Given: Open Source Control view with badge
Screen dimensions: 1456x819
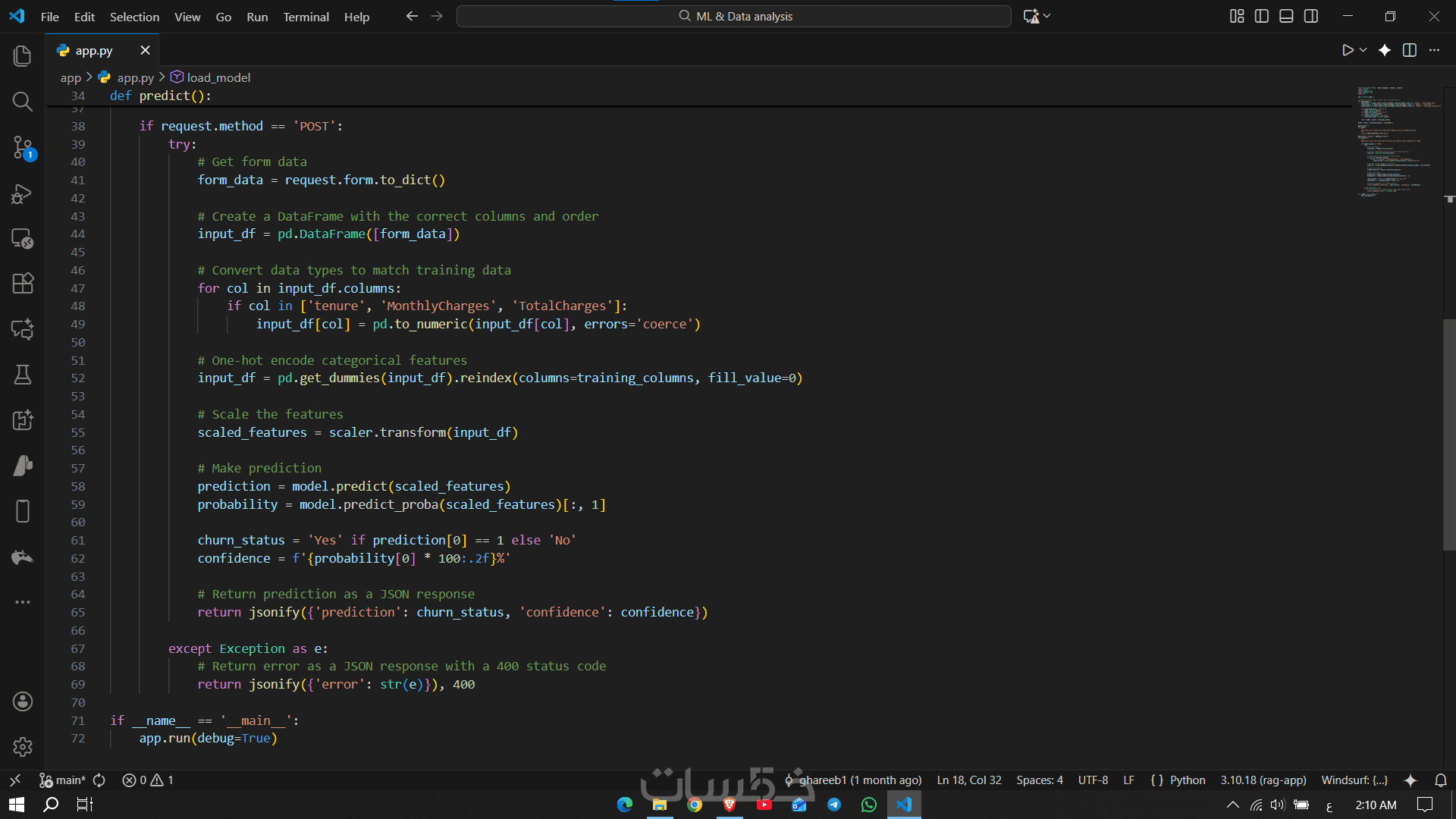Looking at the screenshot, I should [x=23, y=147].
